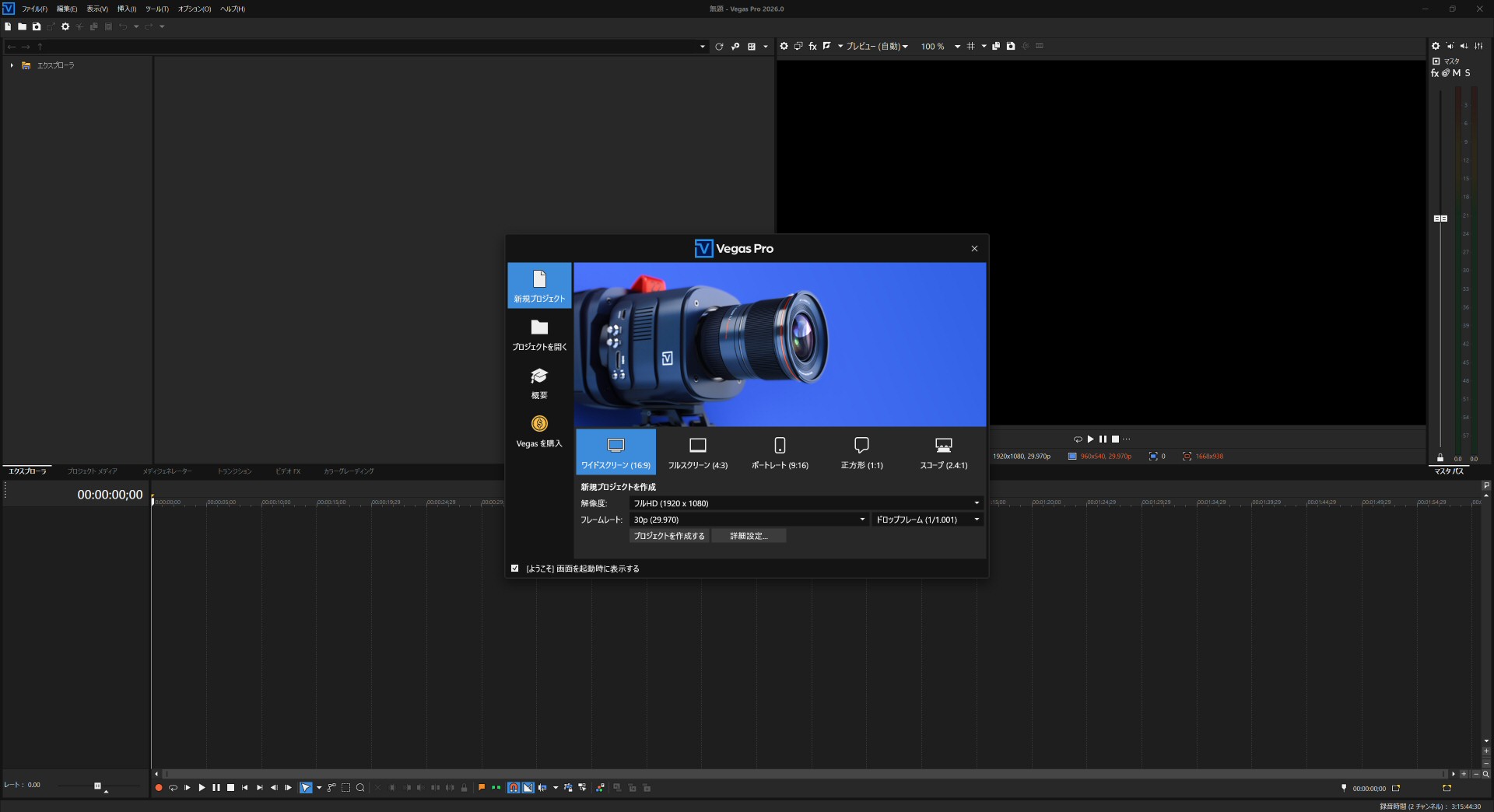This screenshot has width=1494, height=812.
Task: Open the フレームレート 30p dropdown
Action: click(x=749, y=520)
